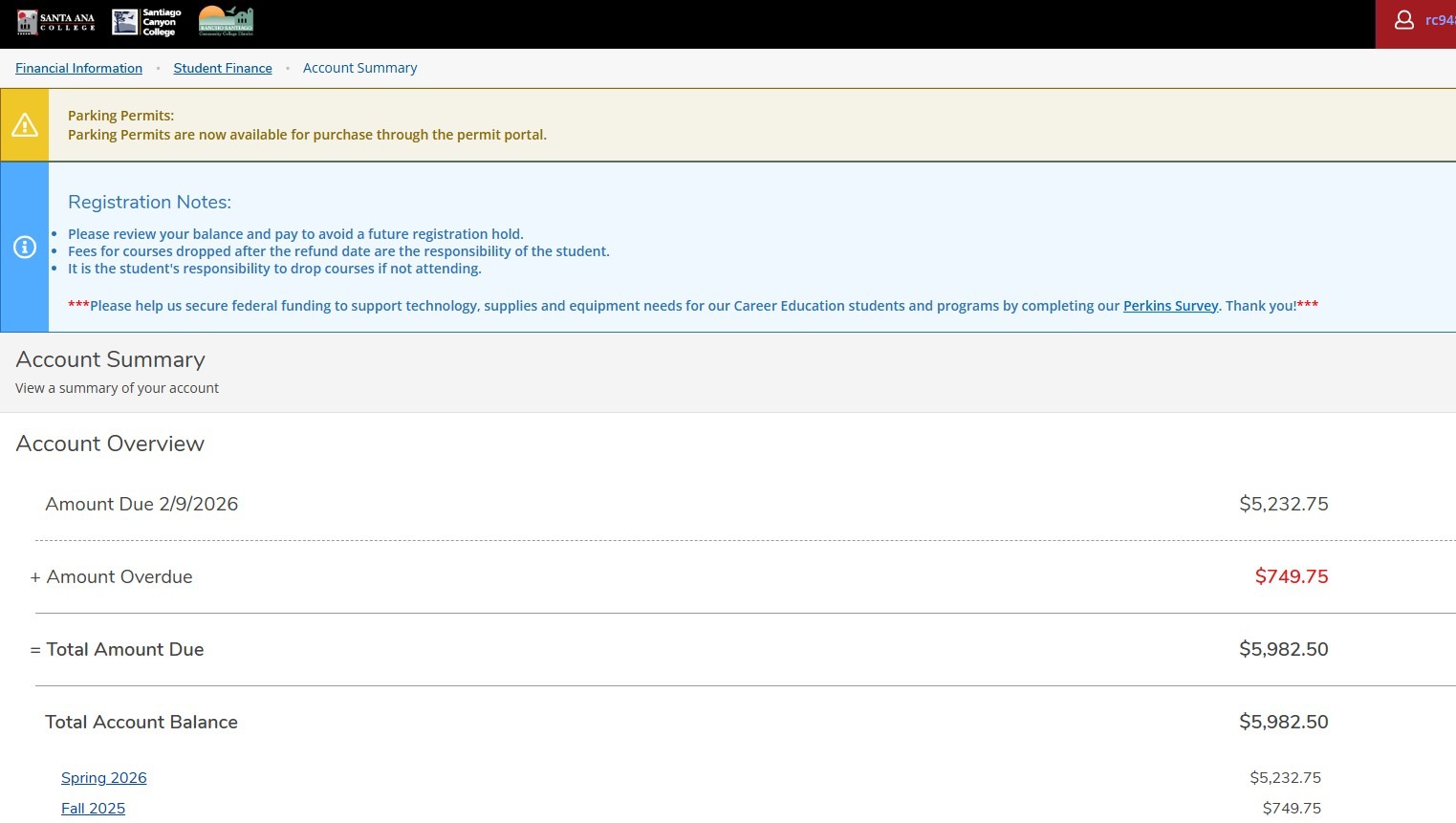Click the Santiago Canyon College logo

(x=146, y=22)
